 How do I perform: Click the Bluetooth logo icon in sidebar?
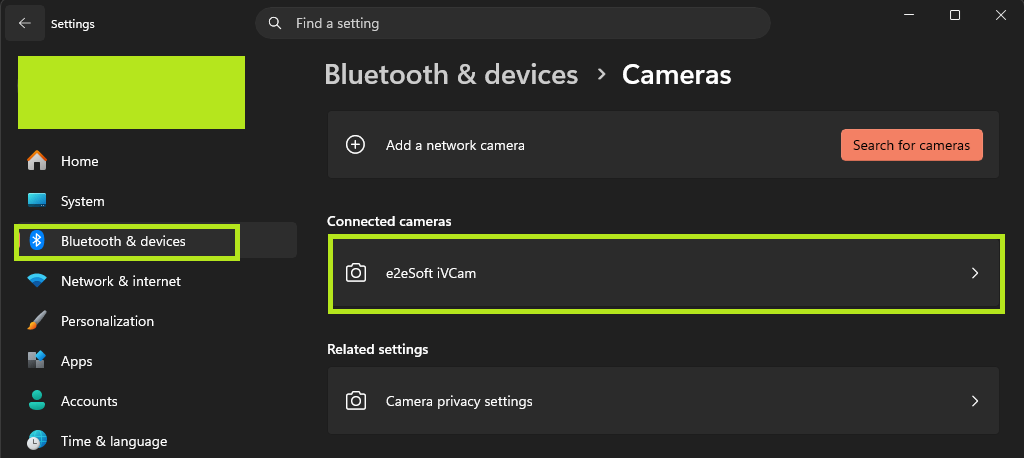tap(37, 241)
